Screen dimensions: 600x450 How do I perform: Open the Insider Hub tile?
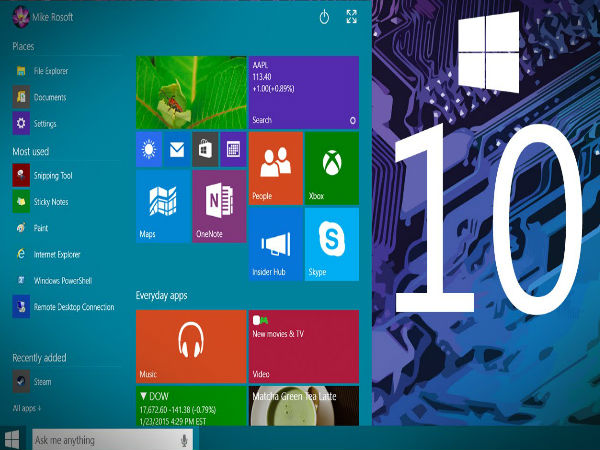point(275,243)
